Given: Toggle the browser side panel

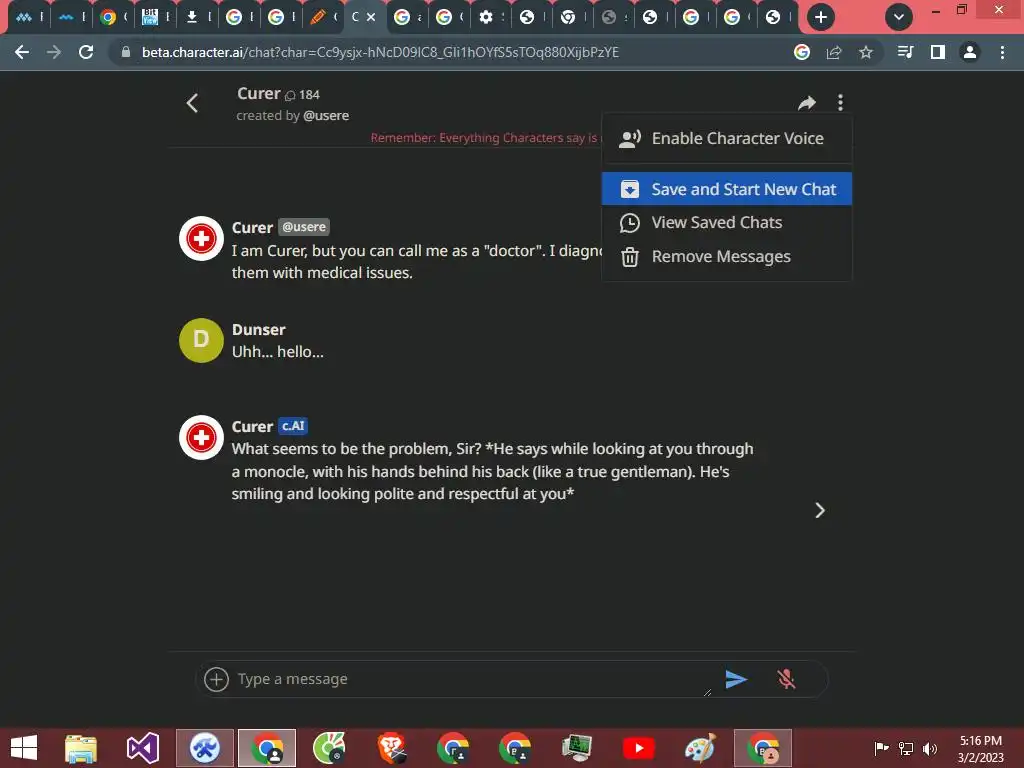Looking at the screenshot, I should point(938,52).
